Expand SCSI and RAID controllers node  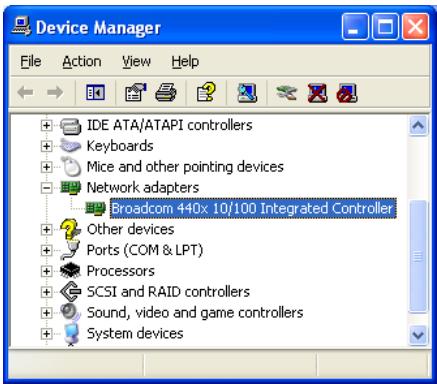coord(46,292)
